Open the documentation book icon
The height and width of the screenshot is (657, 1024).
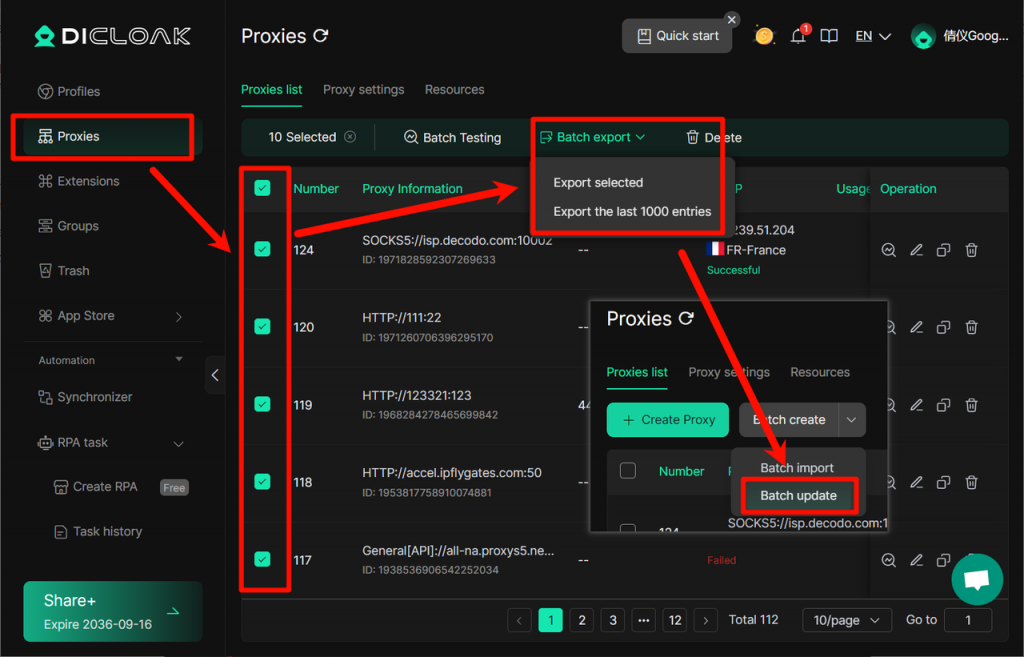click(x=829, y=36)
